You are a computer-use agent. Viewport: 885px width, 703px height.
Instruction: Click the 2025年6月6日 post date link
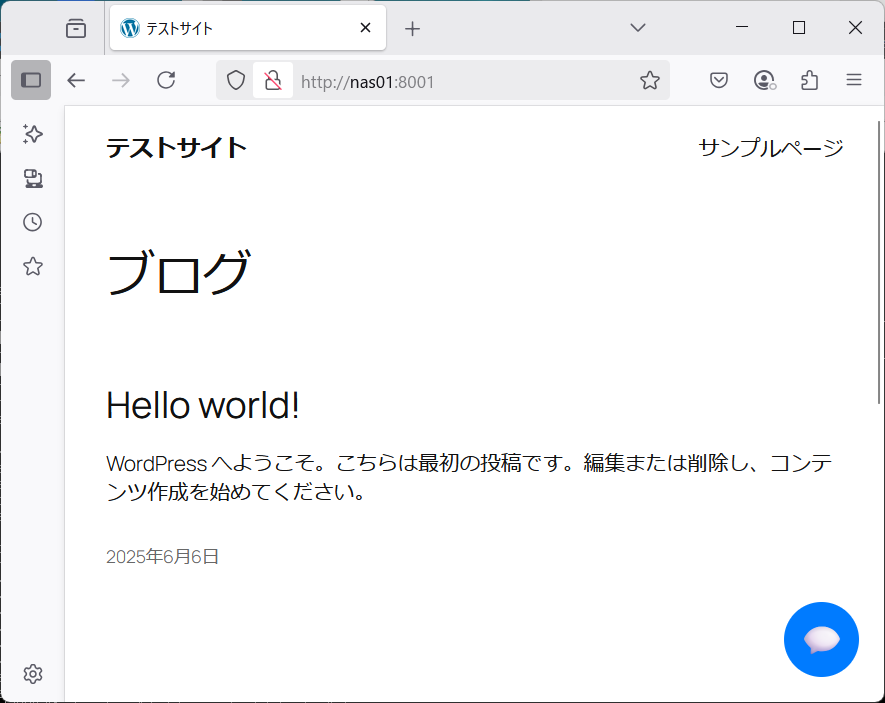pos(163,557)
